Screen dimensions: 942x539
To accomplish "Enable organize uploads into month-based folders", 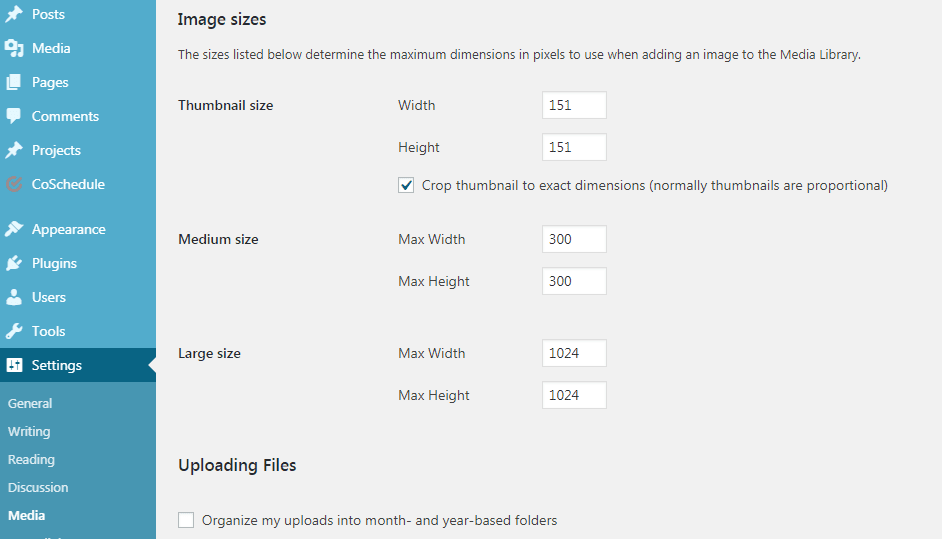I will (x=186, y=520).
